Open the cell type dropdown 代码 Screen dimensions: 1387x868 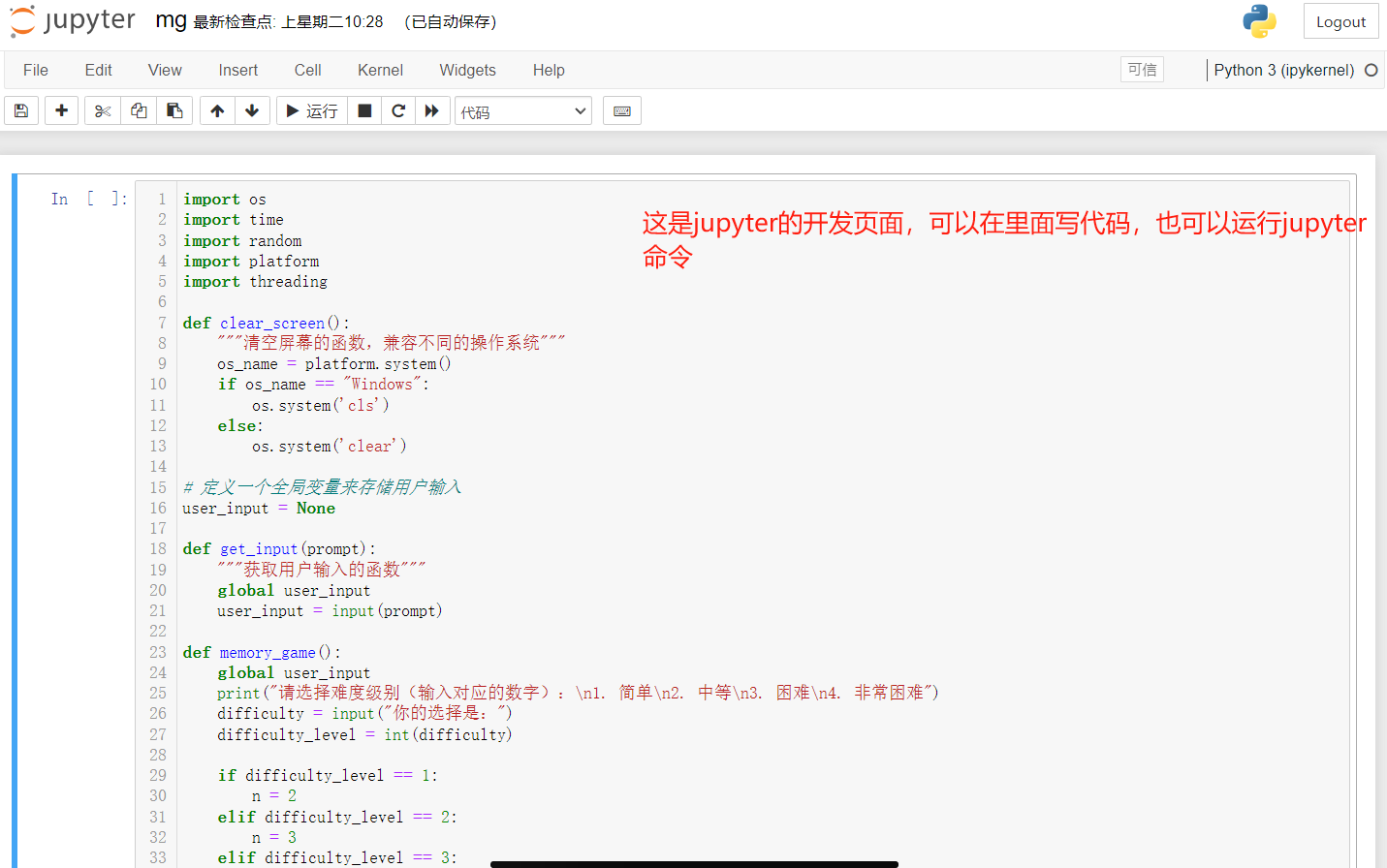(523, 111)
